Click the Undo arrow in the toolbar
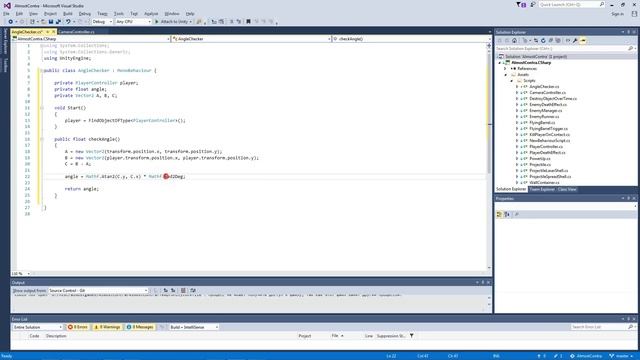 (68, 22)
